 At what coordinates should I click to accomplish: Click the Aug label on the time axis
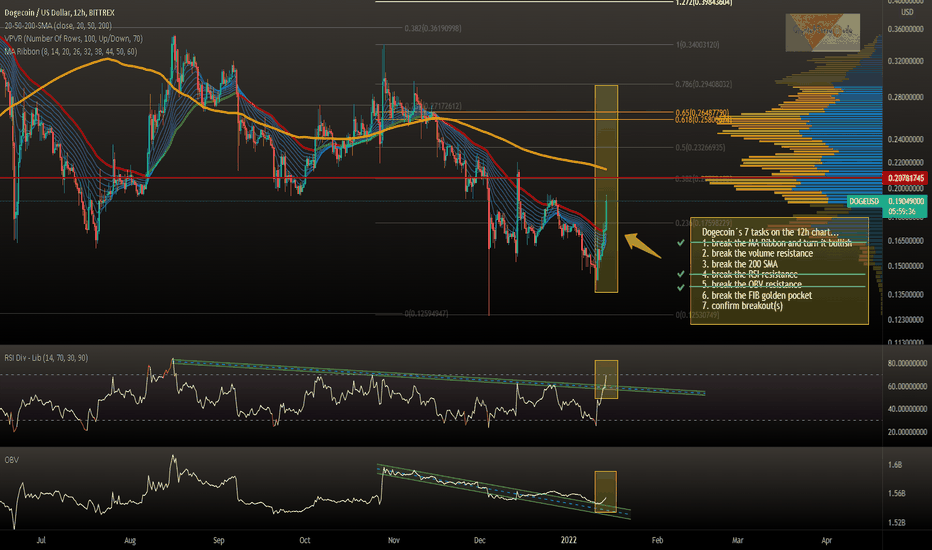click(130, 540)
